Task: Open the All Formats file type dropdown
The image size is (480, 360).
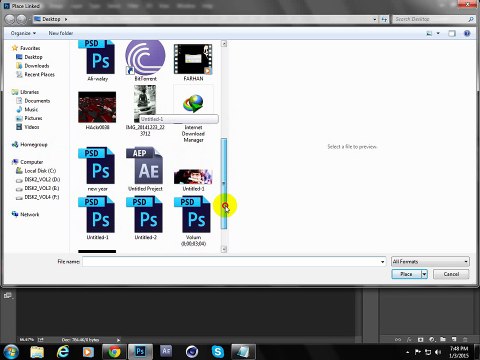Action: [430, 262]
